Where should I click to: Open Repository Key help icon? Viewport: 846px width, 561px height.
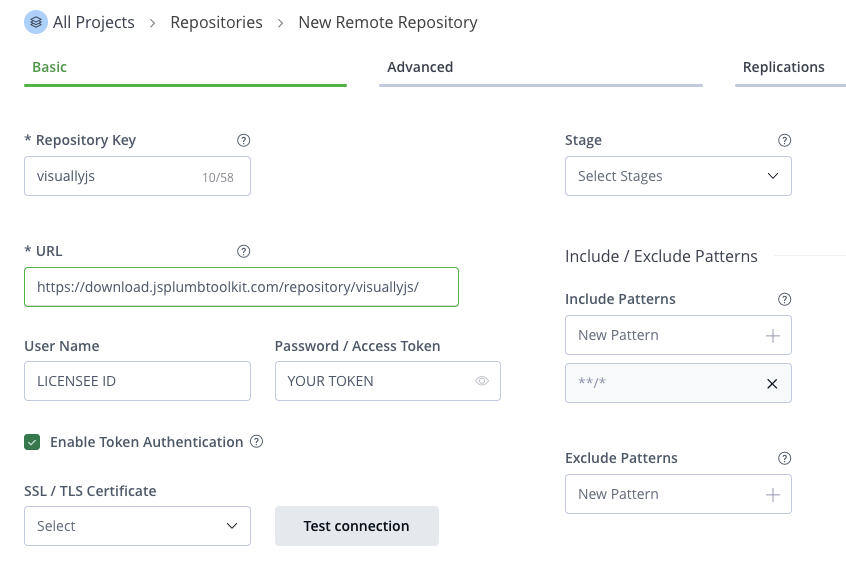point(243,140)
